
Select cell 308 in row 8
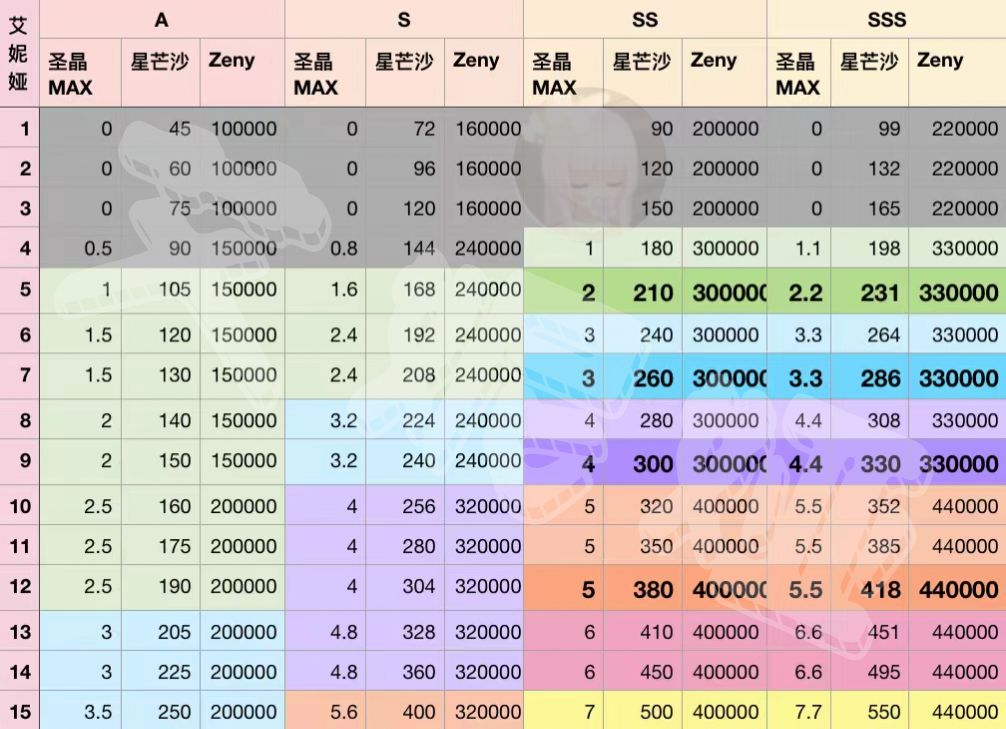[869, 420]
